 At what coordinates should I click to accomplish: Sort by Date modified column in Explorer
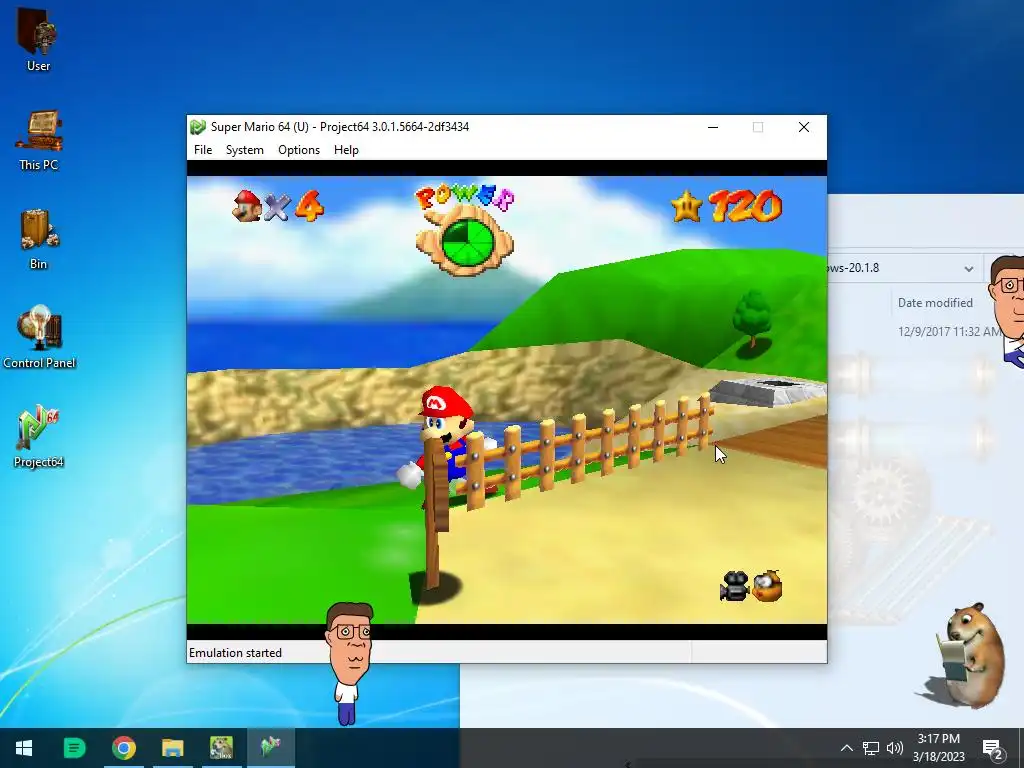click(x=935, y=303)
